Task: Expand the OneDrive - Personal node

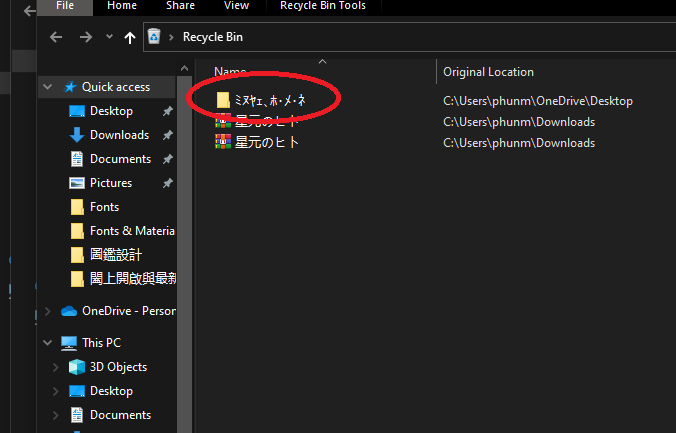Action: [48, 311]
